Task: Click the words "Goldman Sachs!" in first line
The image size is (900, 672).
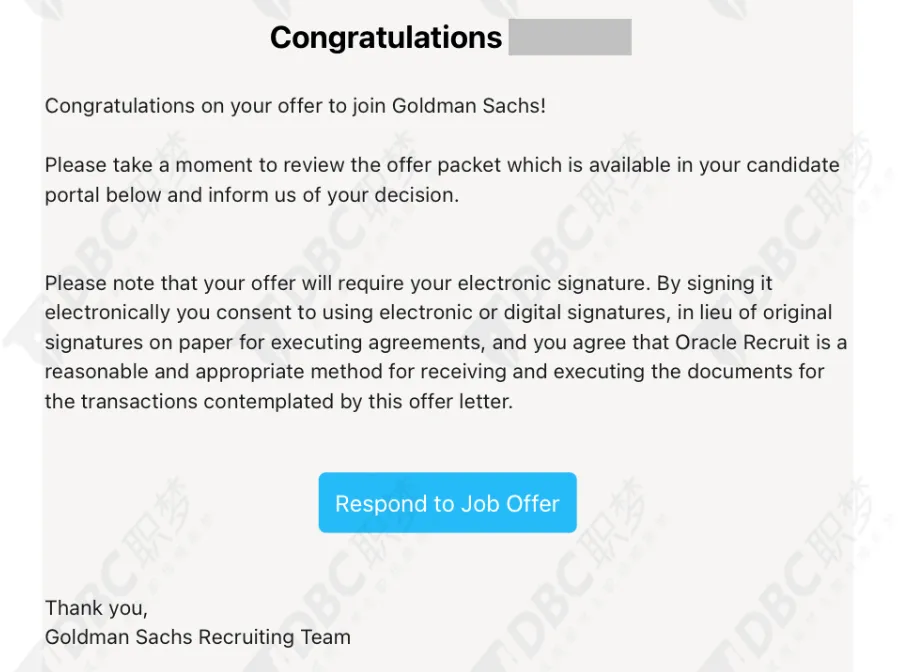Action: coord(468,106)
